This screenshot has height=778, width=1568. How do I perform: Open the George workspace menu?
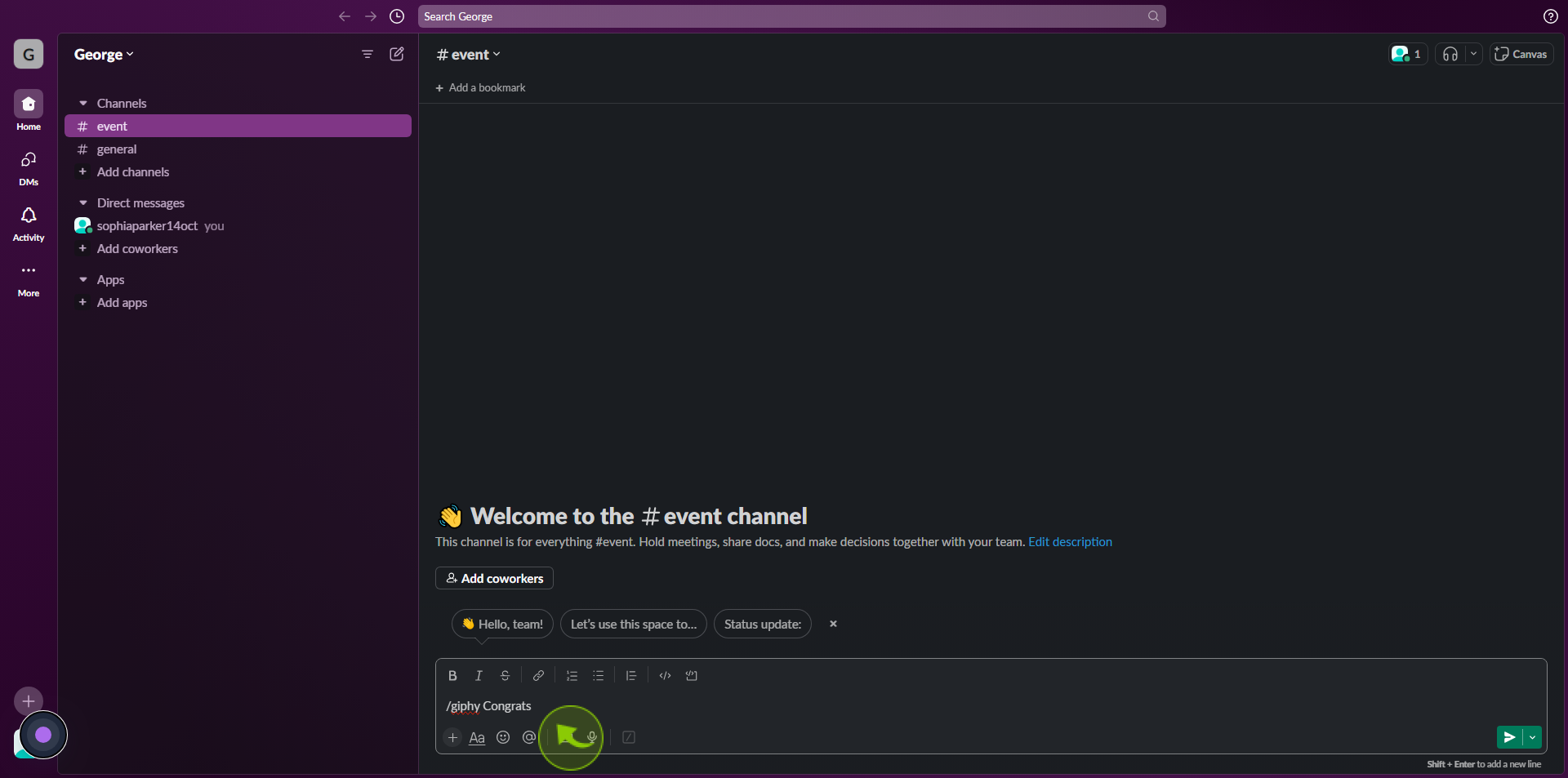tap(104, 55)
